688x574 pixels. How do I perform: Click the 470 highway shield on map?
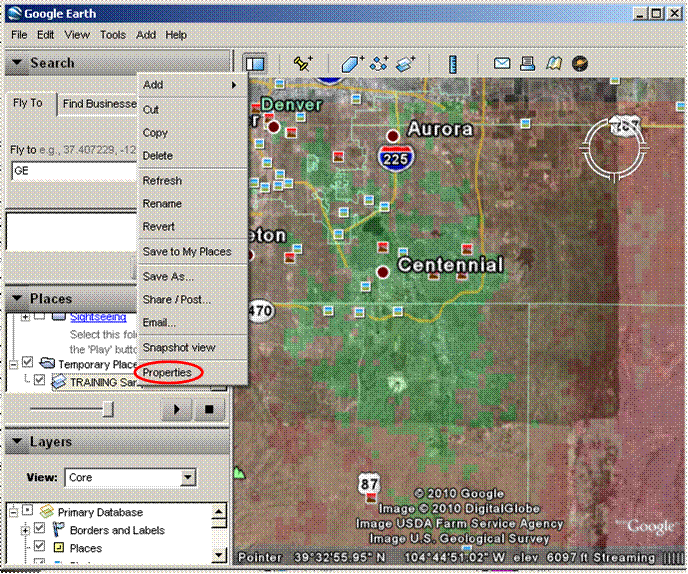[261, 311]
